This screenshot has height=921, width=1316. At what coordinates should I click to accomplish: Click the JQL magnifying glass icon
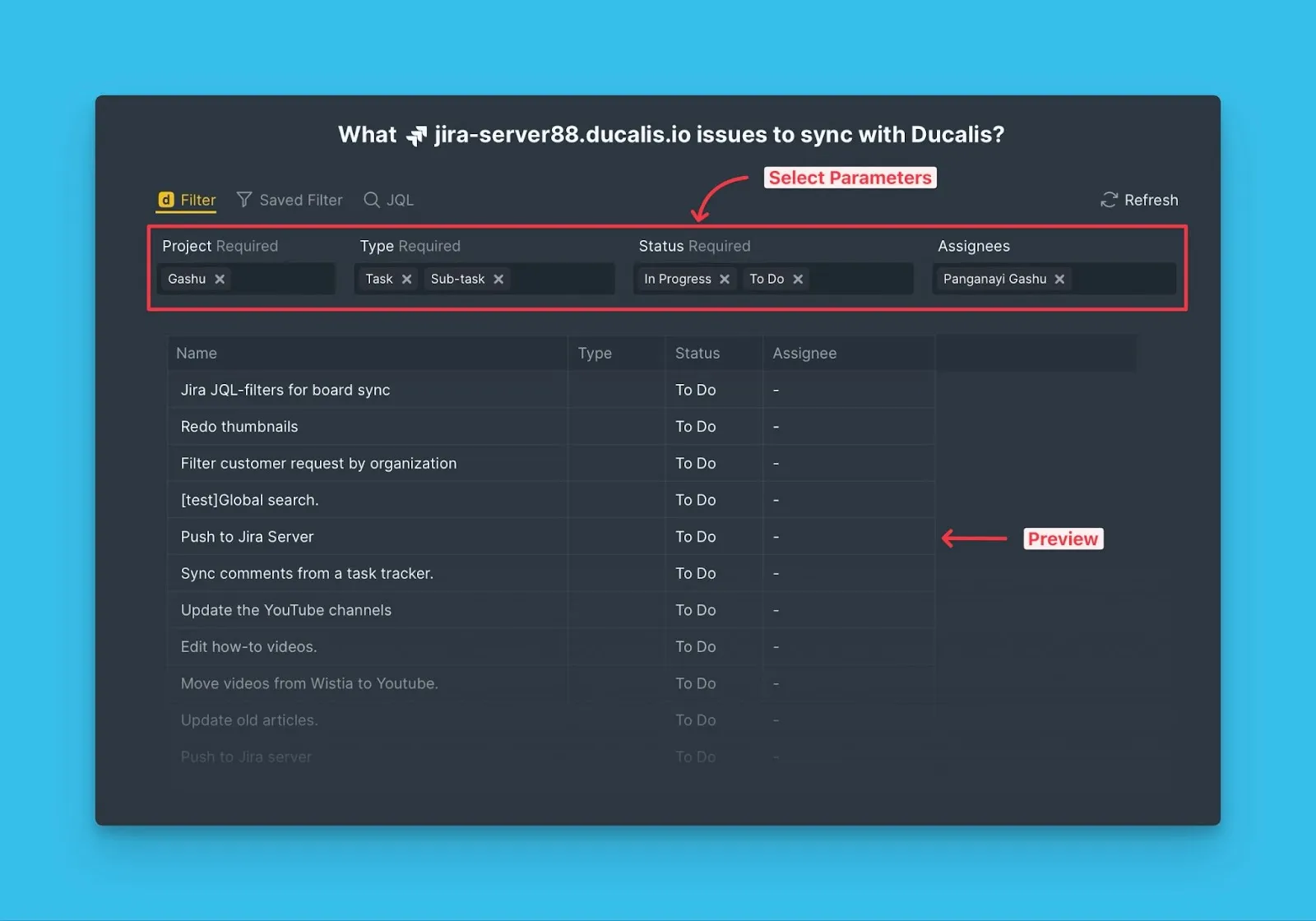(372, 200)
